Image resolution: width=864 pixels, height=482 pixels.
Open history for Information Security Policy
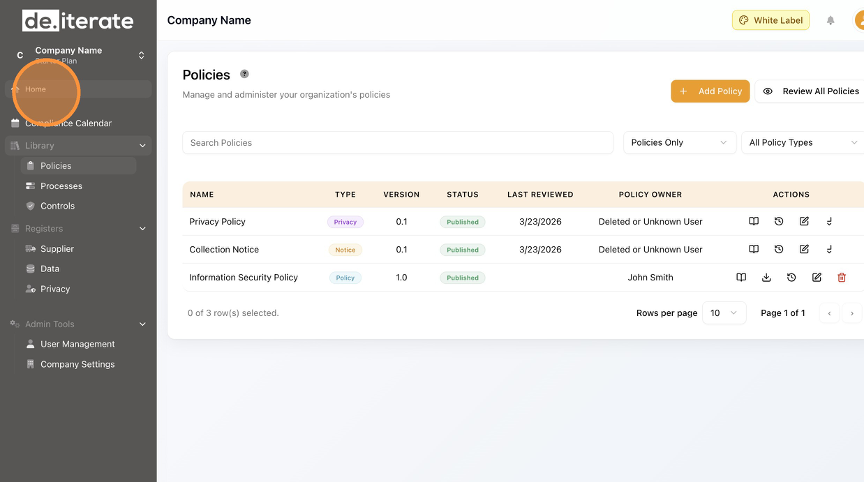[x=791, y=277]
